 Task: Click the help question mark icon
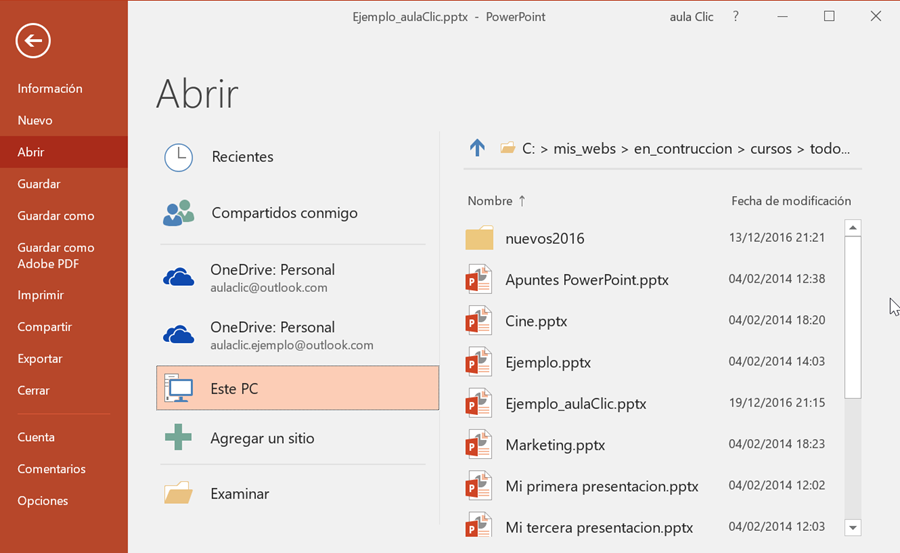coord(736,17)
